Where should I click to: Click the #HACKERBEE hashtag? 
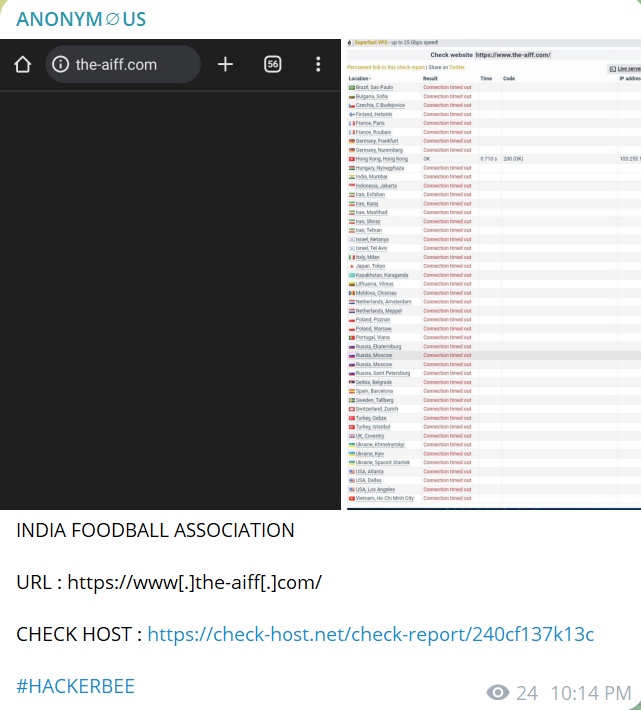click(75, 686)
